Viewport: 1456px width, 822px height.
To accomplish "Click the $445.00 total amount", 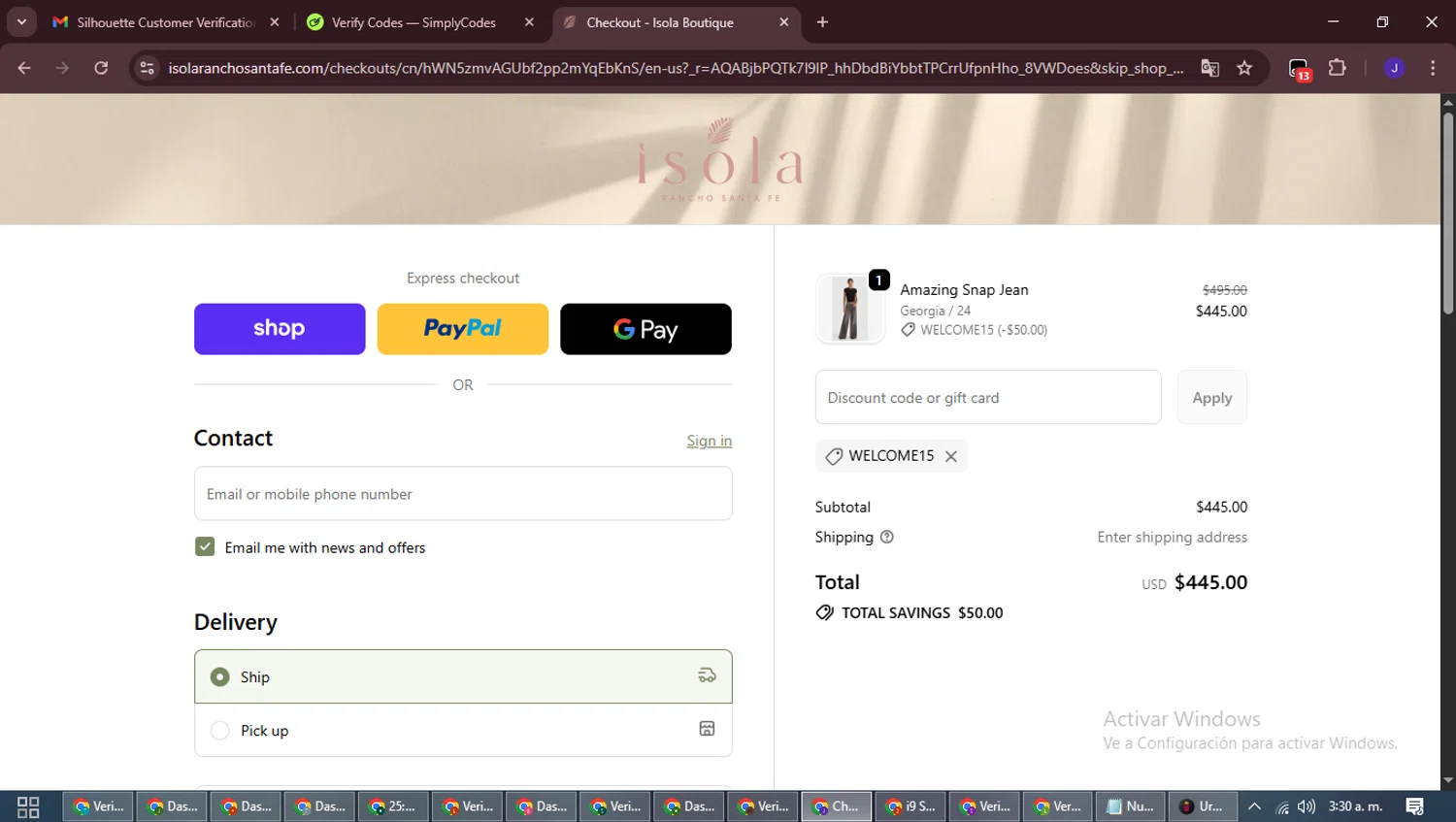I will [x=1210, y=582].
